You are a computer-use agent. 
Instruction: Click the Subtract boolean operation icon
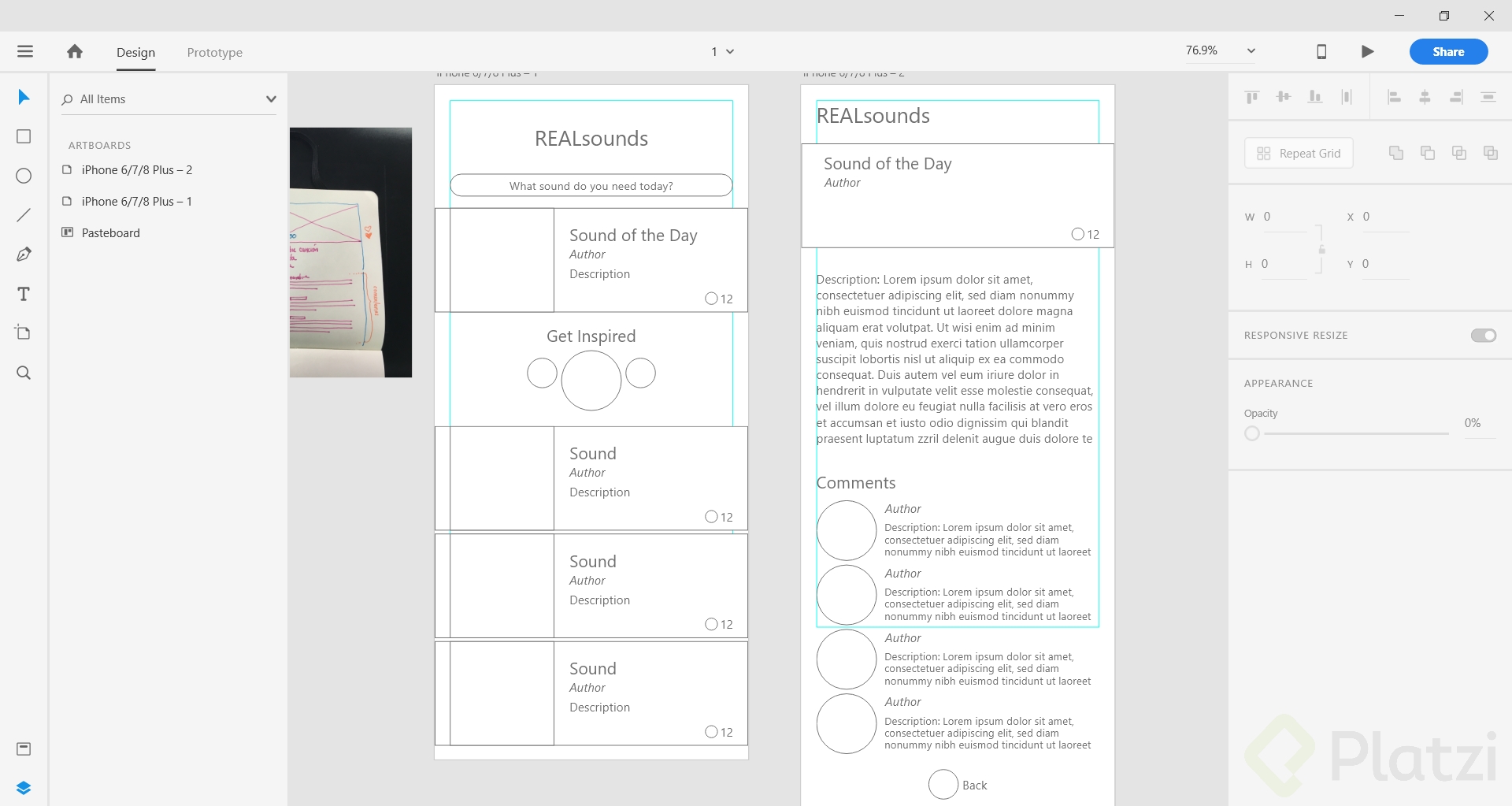1428,153
